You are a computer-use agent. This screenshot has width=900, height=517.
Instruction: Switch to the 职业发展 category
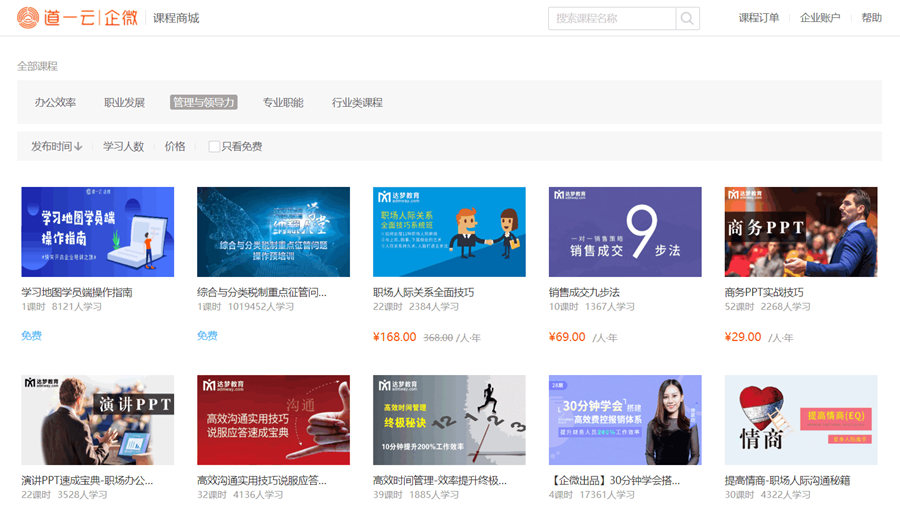124,103
